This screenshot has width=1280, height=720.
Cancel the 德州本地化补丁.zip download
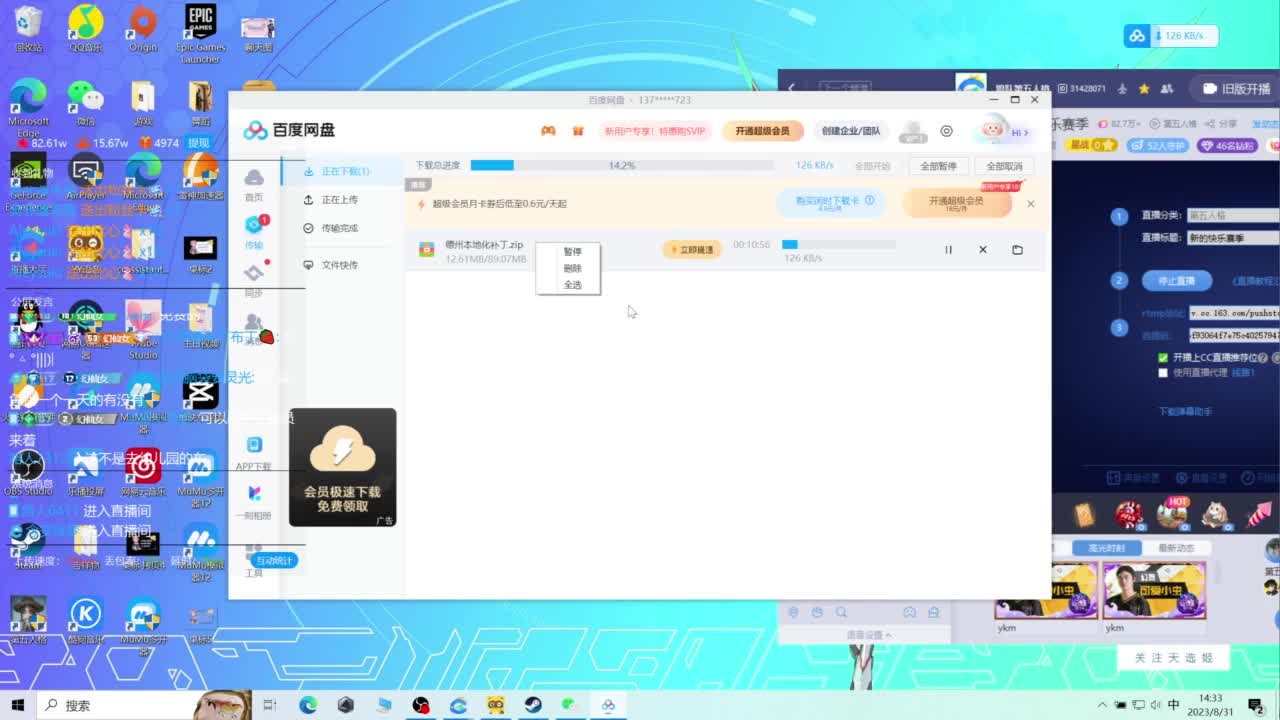(x=983, y=250)
